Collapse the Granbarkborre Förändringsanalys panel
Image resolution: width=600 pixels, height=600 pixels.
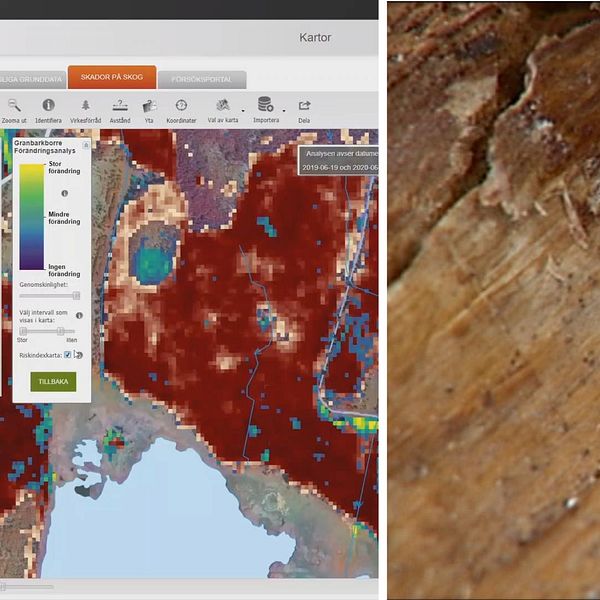click(x=86, y=145)
